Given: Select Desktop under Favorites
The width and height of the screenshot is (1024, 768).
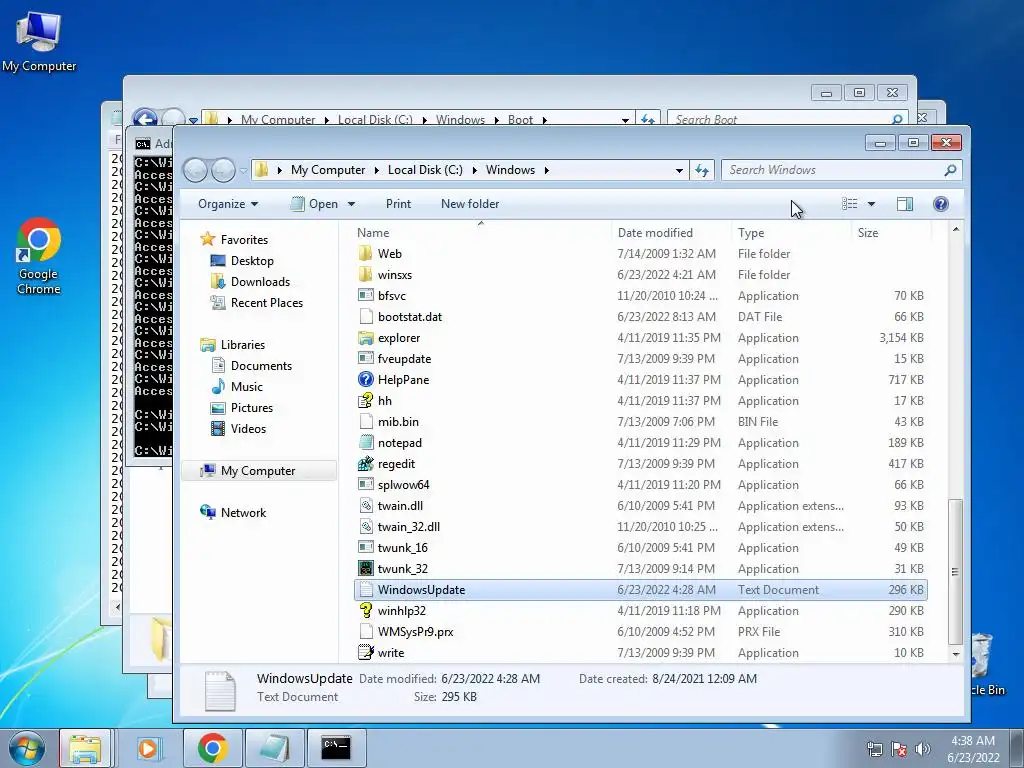Looking at the screenshot, I should point(251,261).
